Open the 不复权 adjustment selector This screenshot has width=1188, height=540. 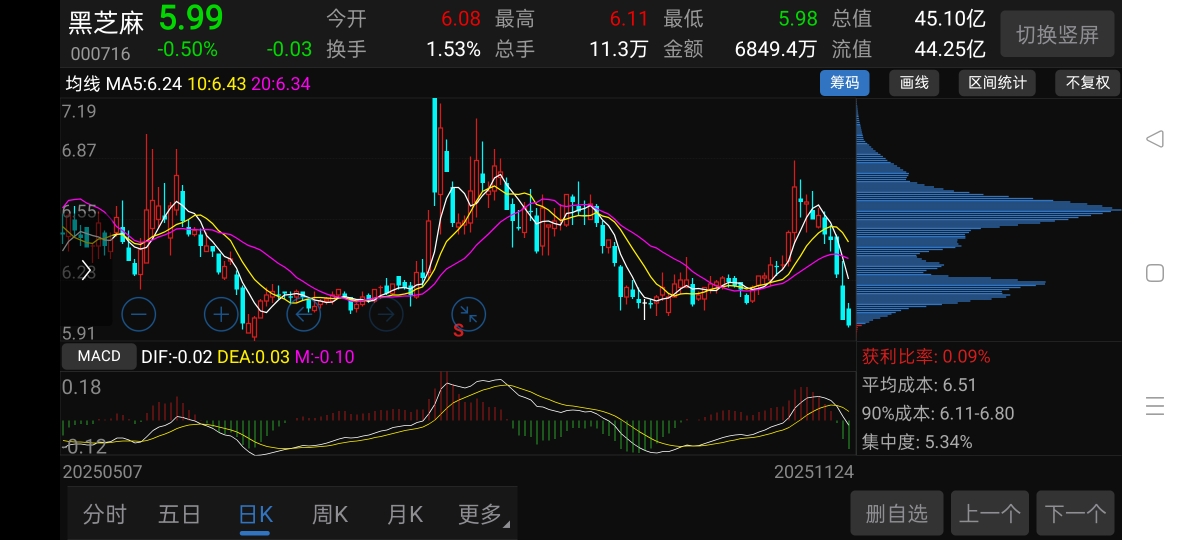click(1087, 83)
